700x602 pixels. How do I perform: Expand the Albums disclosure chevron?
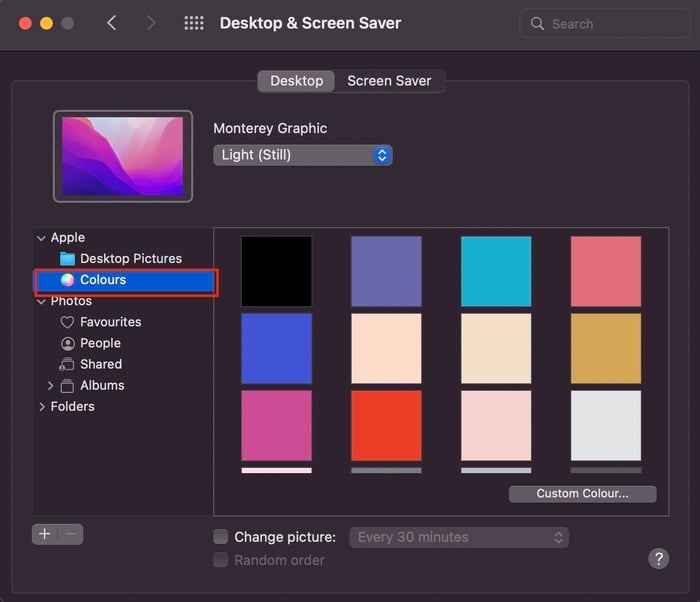(x=50, y=385)
